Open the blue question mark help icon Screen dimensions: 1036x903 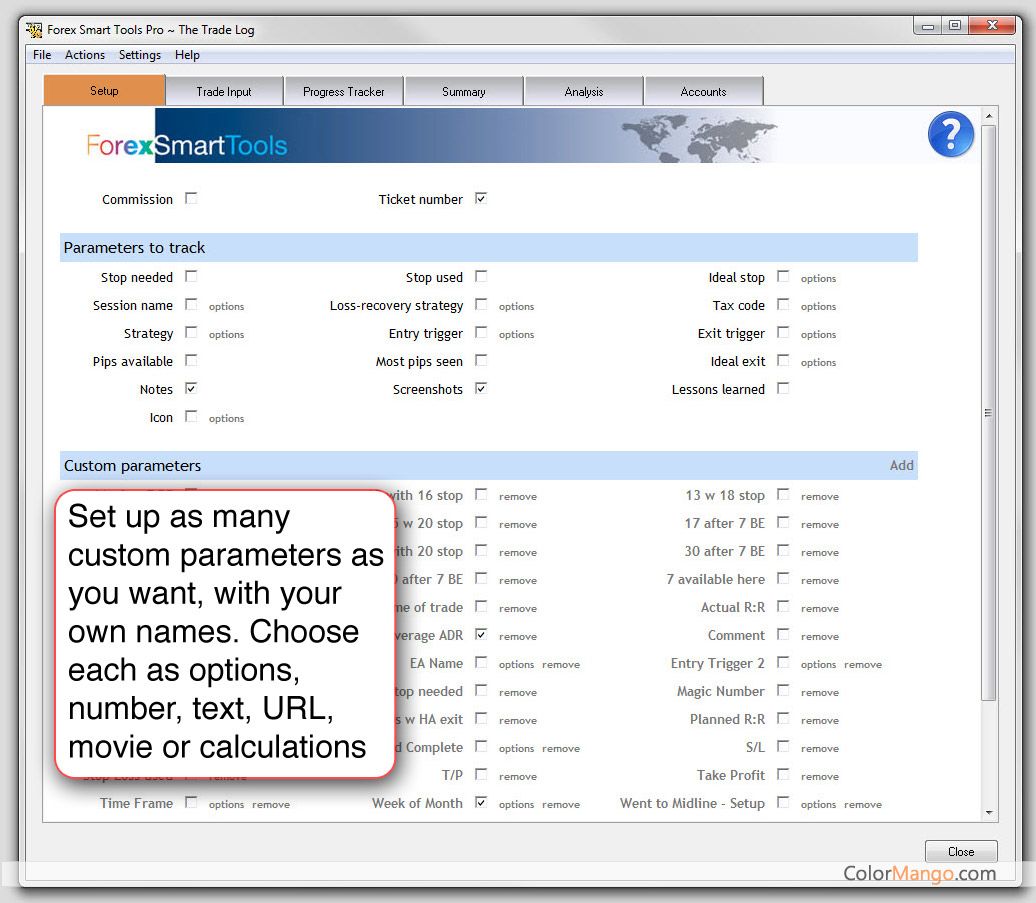[950, 135]
